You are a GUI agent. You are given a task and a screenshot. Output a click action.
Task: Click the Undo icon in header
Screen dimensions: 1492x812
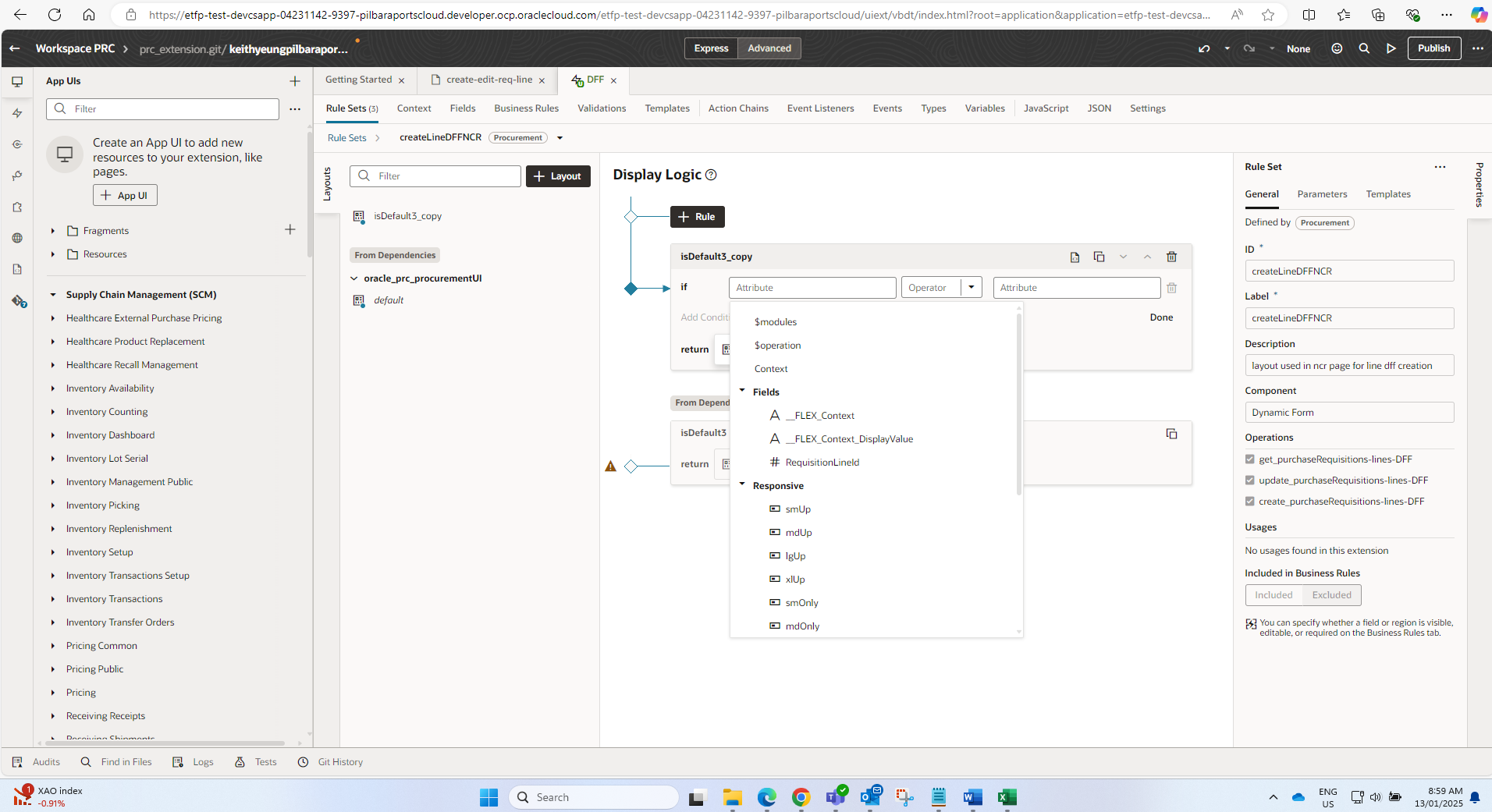click(x=1204, y=48)
